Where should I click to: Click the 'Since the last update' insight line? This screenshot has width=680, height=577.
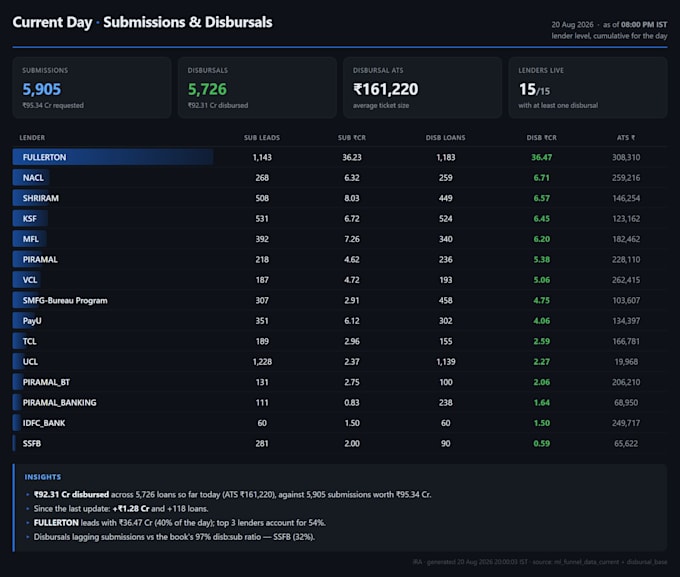coord(121,508)
